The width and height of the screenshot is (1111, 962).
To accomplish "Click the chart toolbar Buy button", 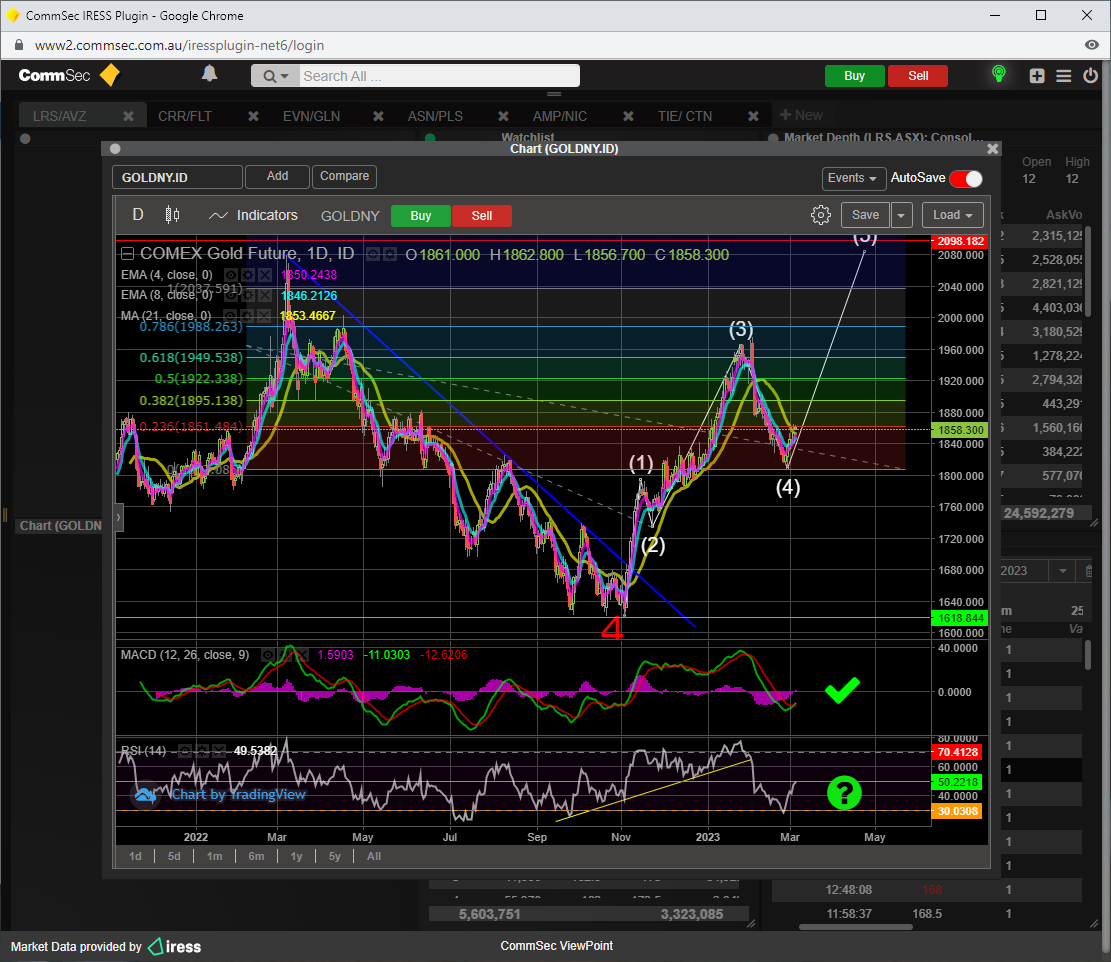I will click(421, 216).
